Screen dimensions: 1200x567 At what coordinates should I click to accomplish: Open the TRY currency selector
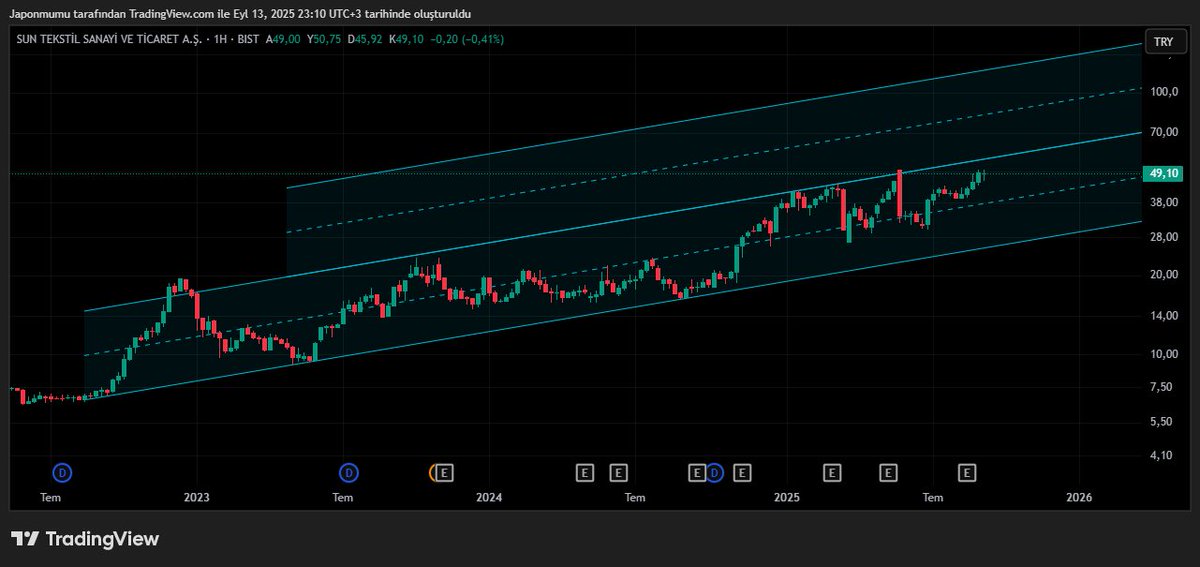1163,42
